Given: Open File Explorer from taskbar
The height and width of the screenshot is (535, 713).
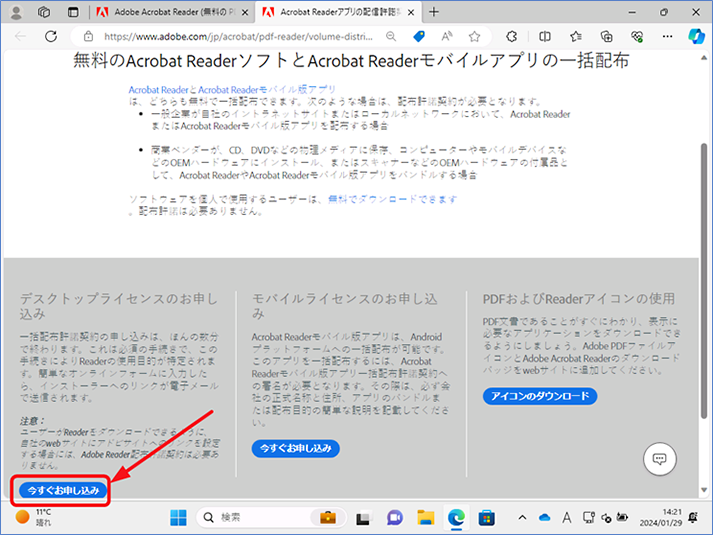Looking at the screenshot, I should pyautogui.click(x=426, y=517).
